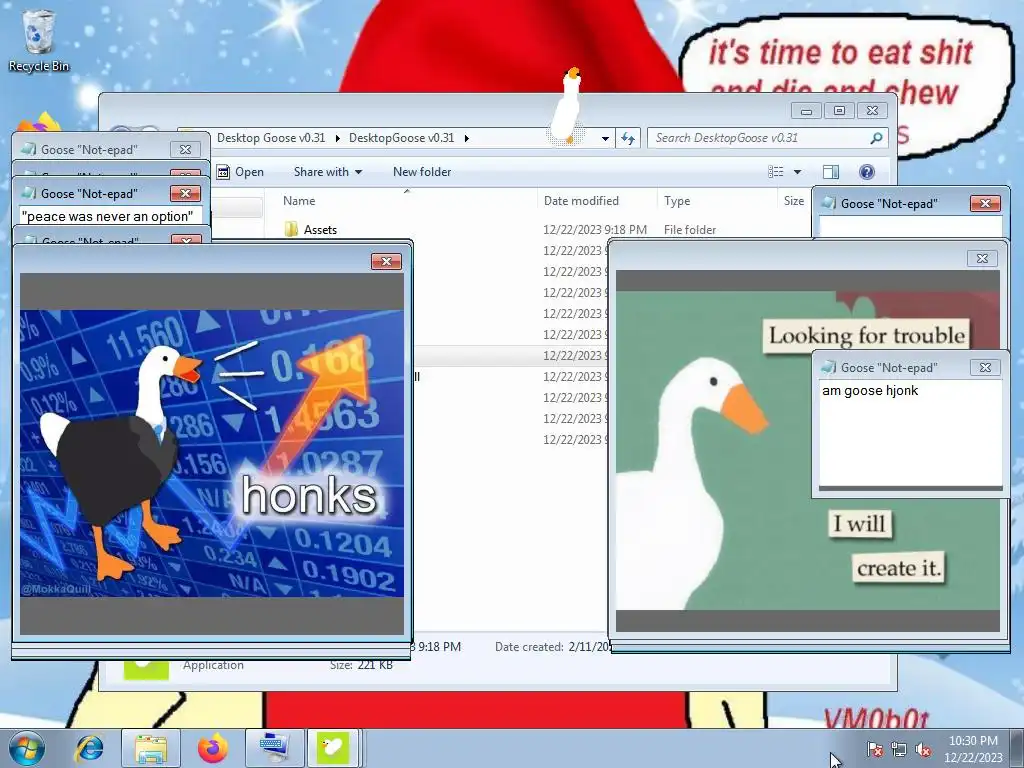
Task: Expand arrow between the two Desktop Goose breadcrumbs
Action: (338, 138)
